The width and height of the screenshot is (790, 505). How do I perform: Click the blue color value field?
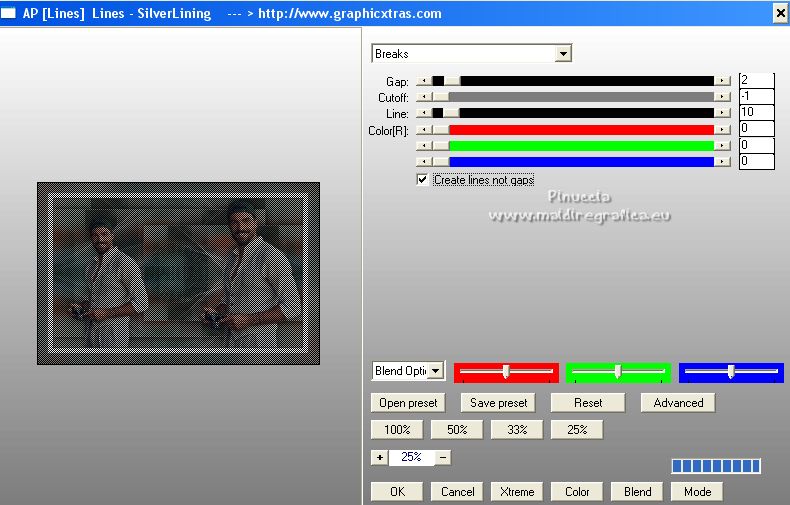756,161
